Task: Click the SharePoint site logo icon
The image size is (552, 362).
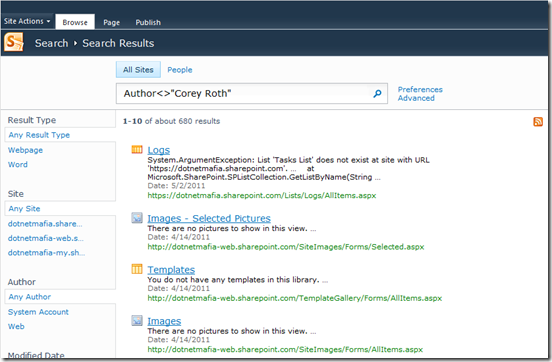Action: 14,42
